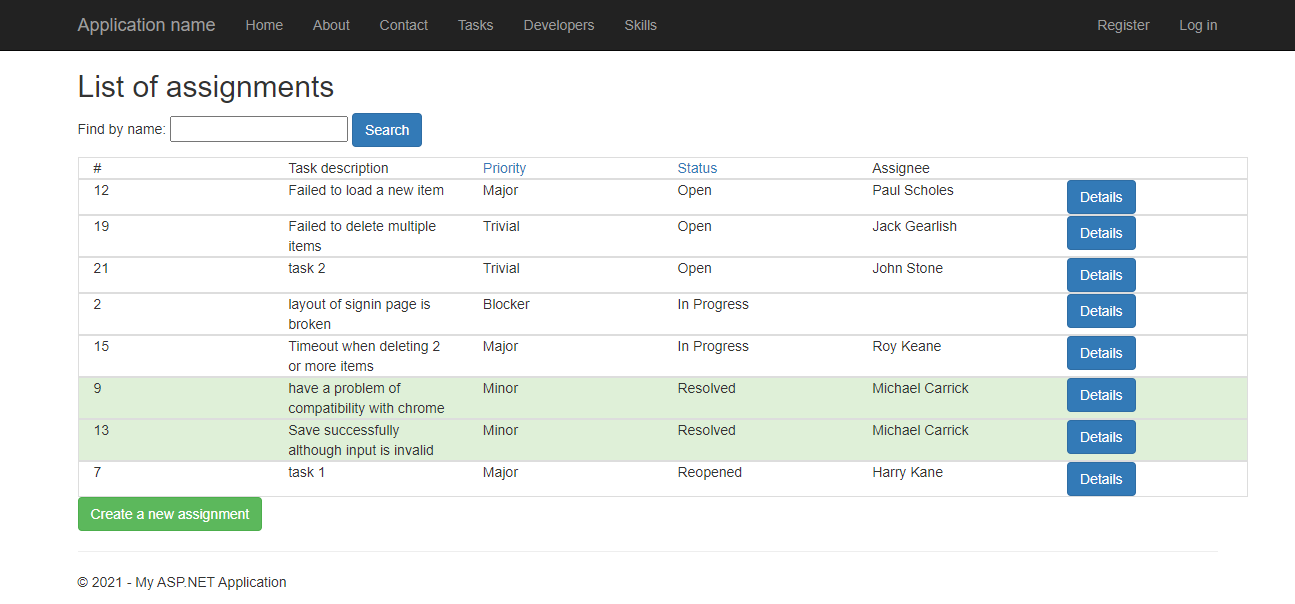Open the Skills page
Image resolution: width=1295 pixels, height=604 pixels.
pyautogui.click(x=641, y=25)
